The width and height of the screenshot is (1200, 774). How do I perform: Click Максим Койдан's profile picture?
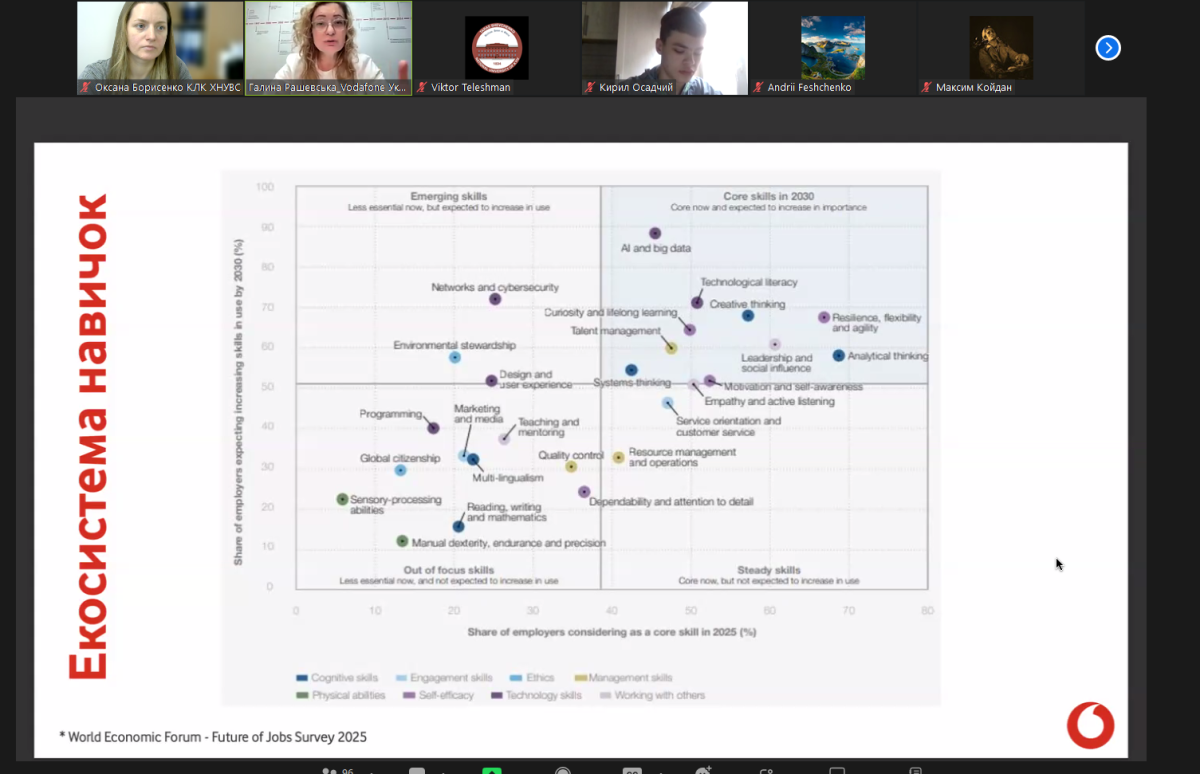coord(1001,47)
